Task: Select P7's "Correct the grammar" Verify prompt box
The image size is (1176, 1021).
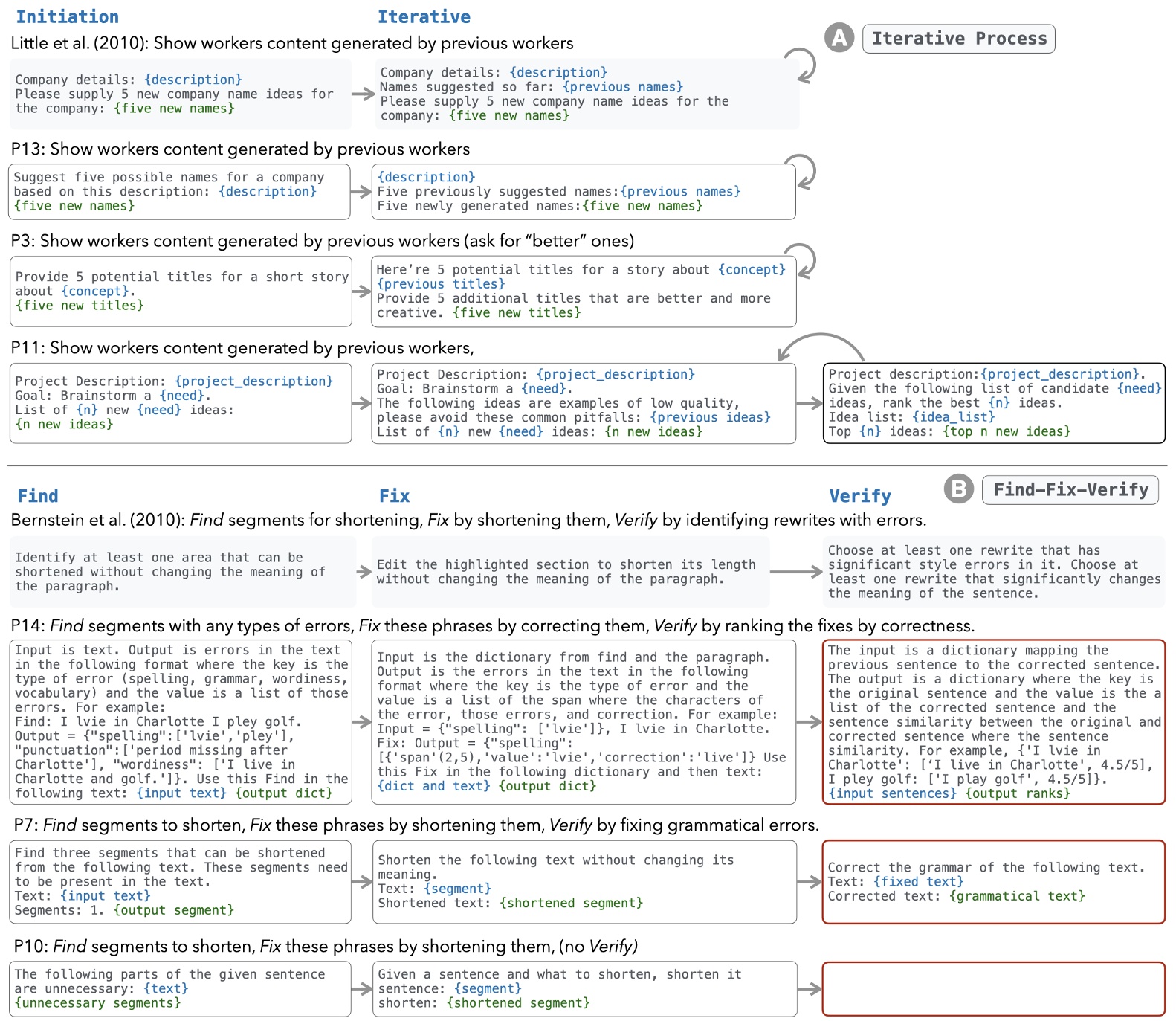Action: (x=993, y=882)
